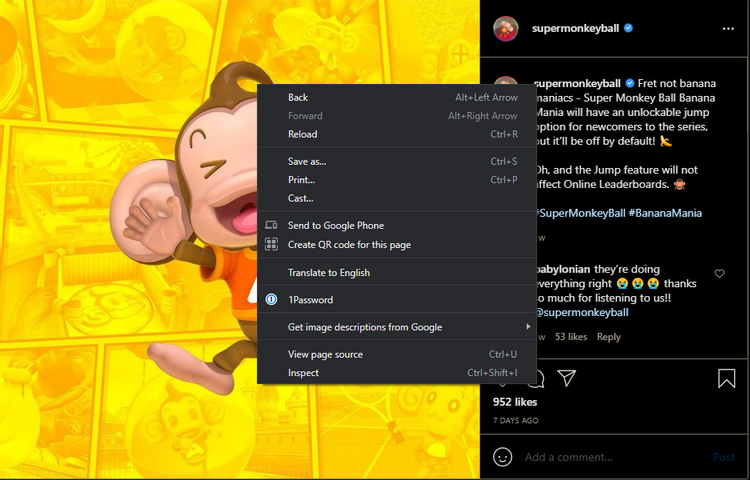The image size is (750, 480).
Task: Select Inspect from the context menu
Action: (x=303, y=373)
